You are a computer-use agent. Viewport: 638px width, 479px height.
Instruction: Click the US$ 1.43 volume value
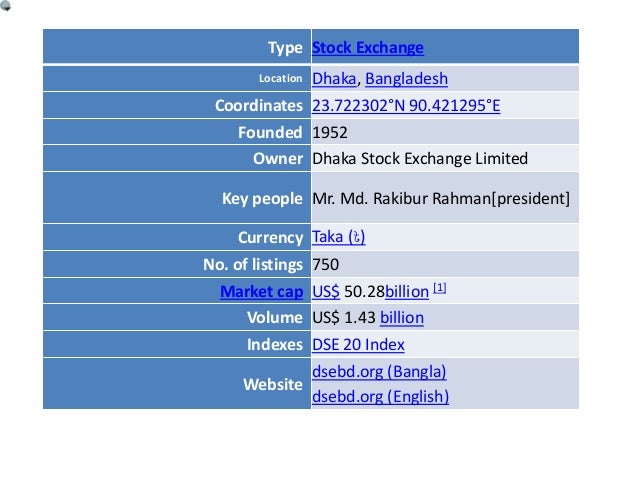(344, 317)
